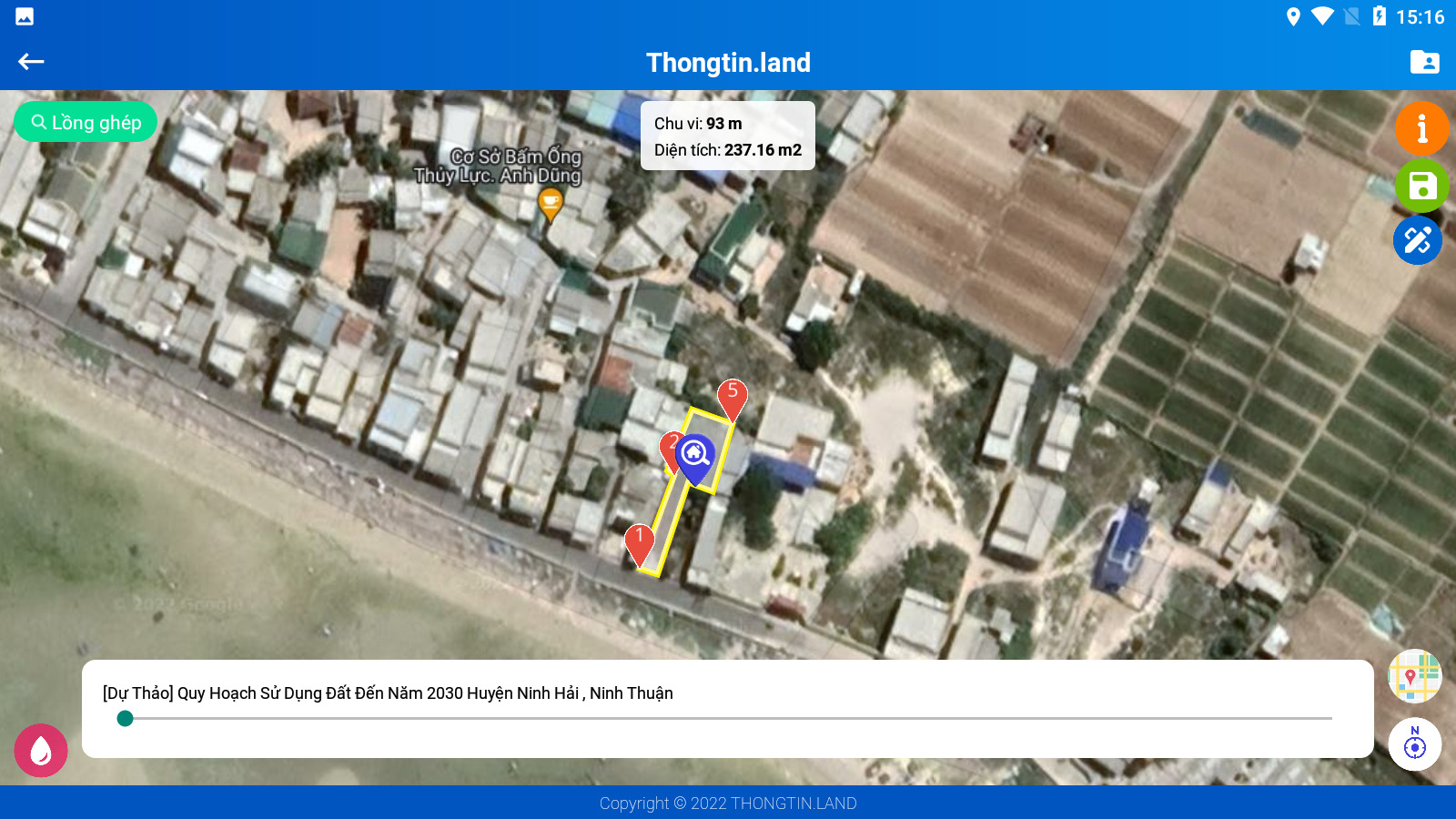Tap the location status icon
Image resolution: width=1456 pixels, height=819 pixels.
click(1293, 16)
